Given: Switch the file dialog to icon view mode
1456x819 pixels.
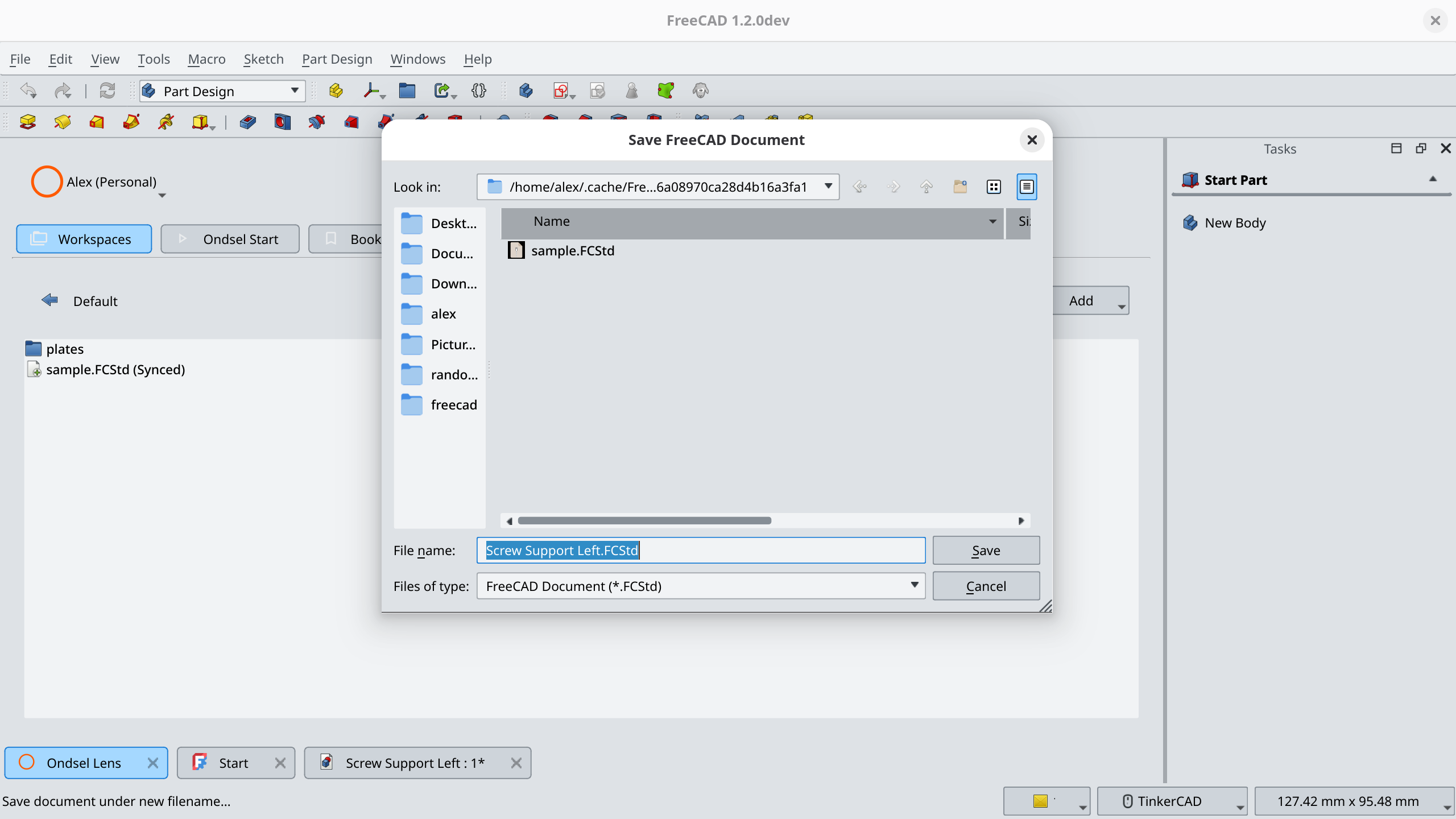Looking at the screenshot, I should 994,187.
